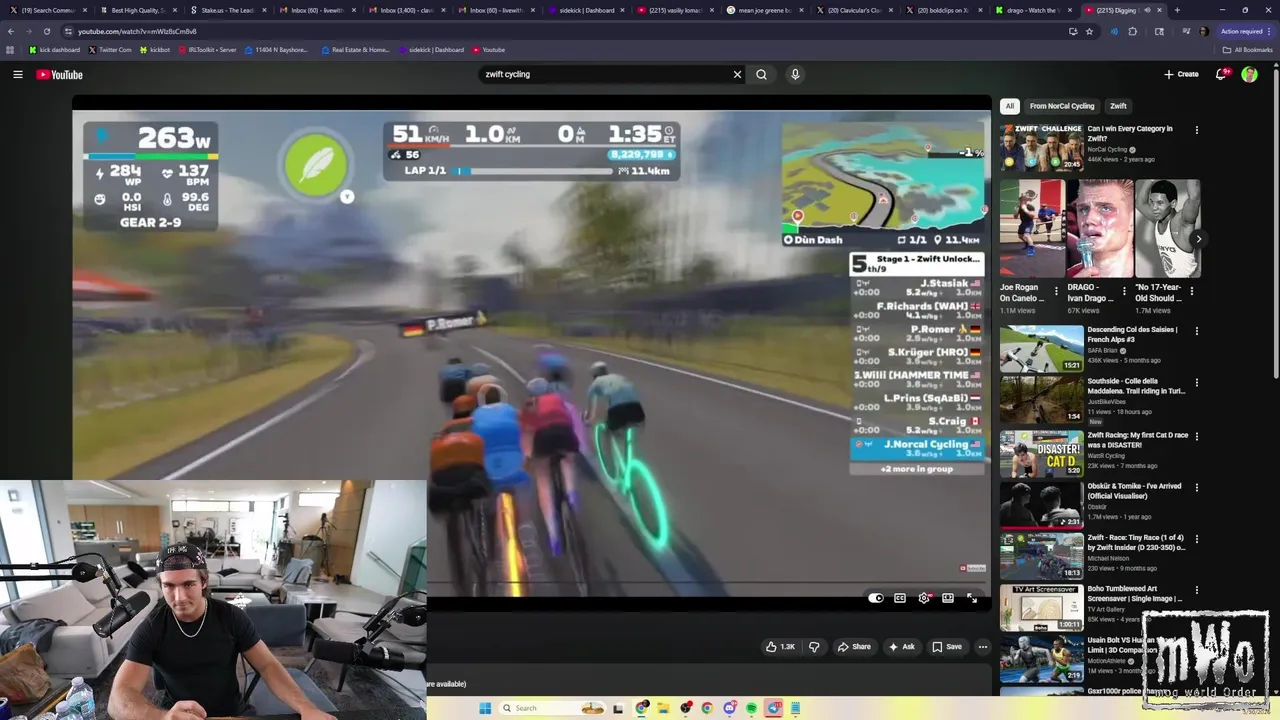This screenshot has width=1280, height=720.
Task: Toggle closed captions in the player
Action: (900, 598)
